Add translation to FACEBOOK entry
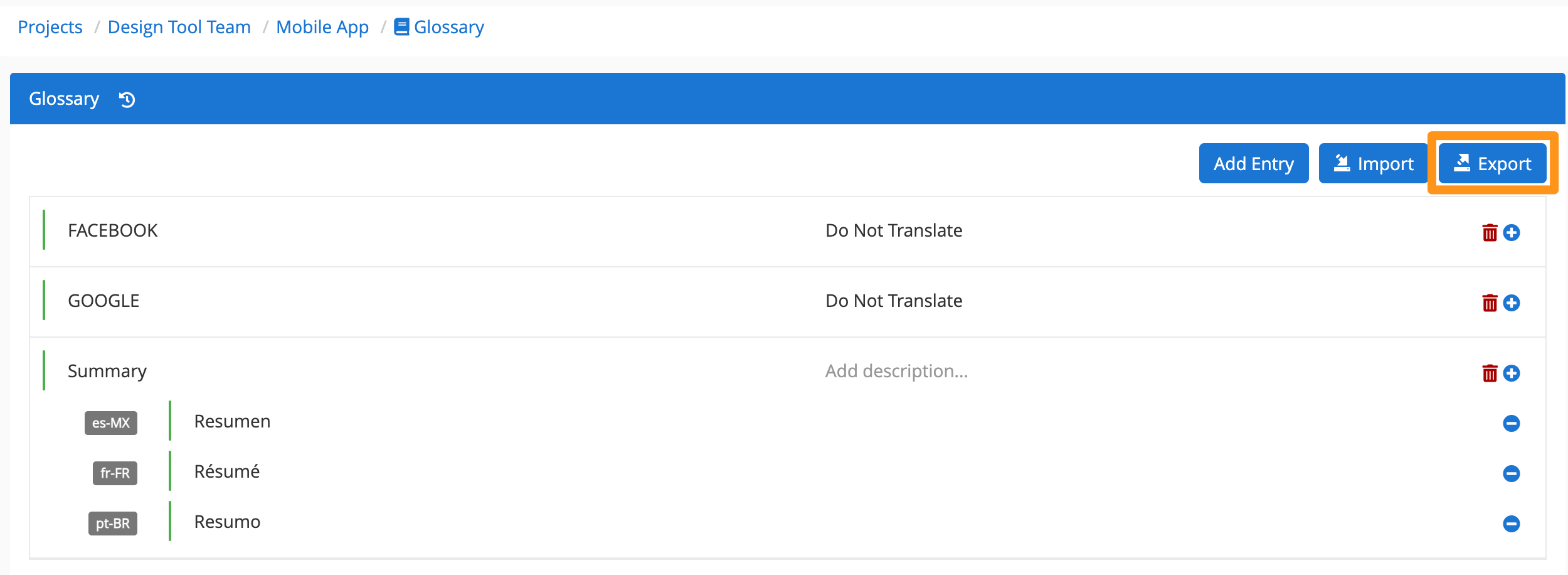Viewport: 1568px width, 575px height. [1512, 233]
